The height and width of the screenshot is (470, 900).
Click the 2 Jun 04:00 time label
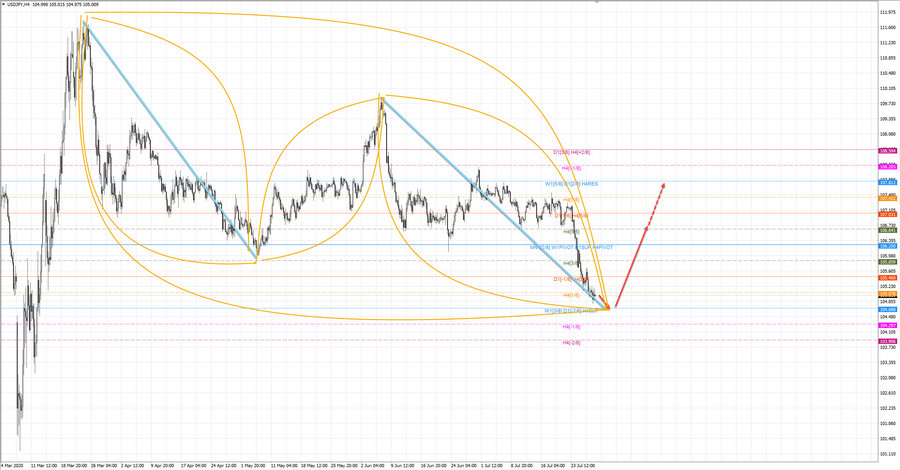373,466
